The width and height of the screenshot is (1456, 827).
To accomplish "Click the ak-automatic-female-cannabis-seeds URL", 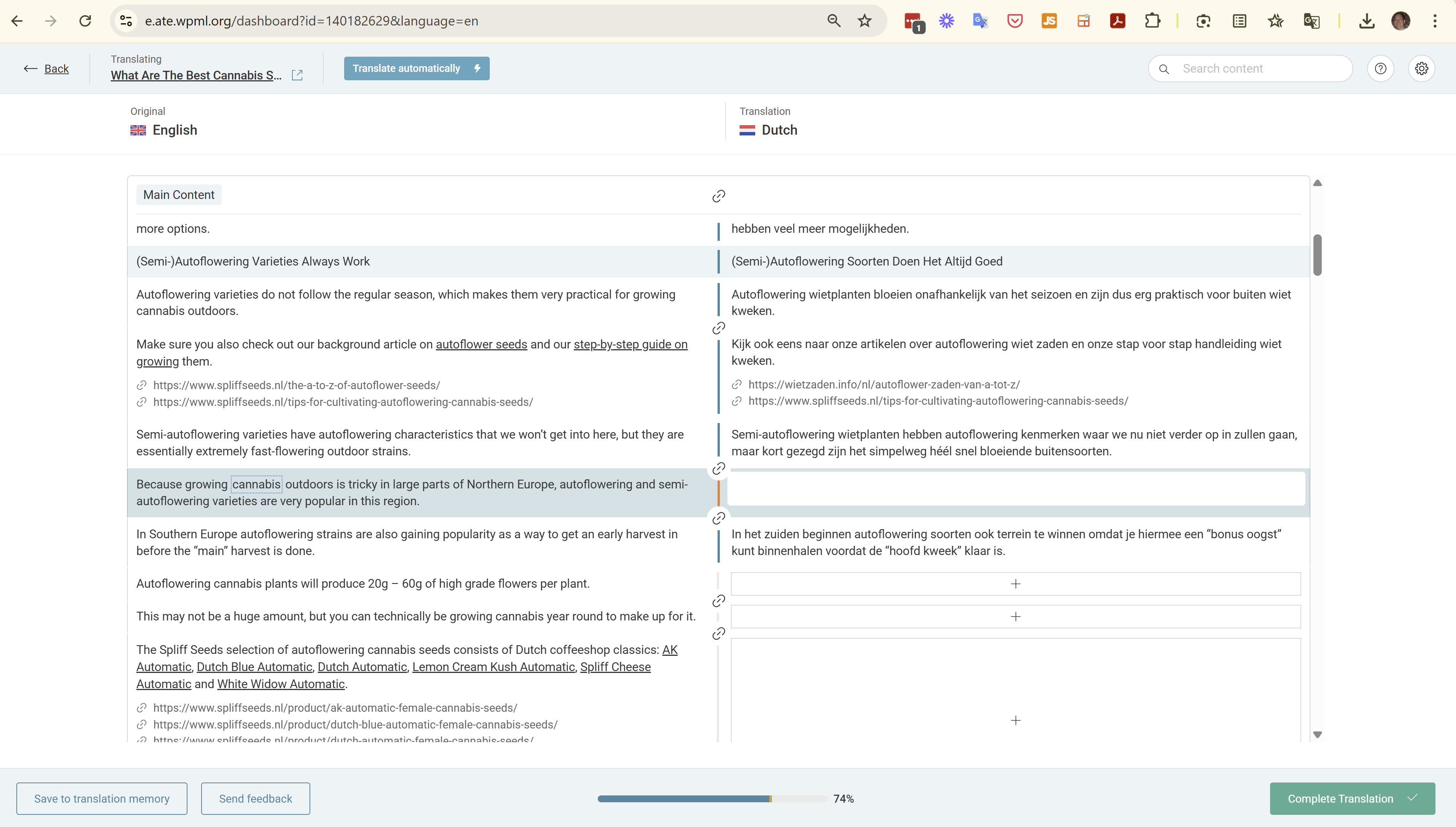I will (x=335, y=708).
